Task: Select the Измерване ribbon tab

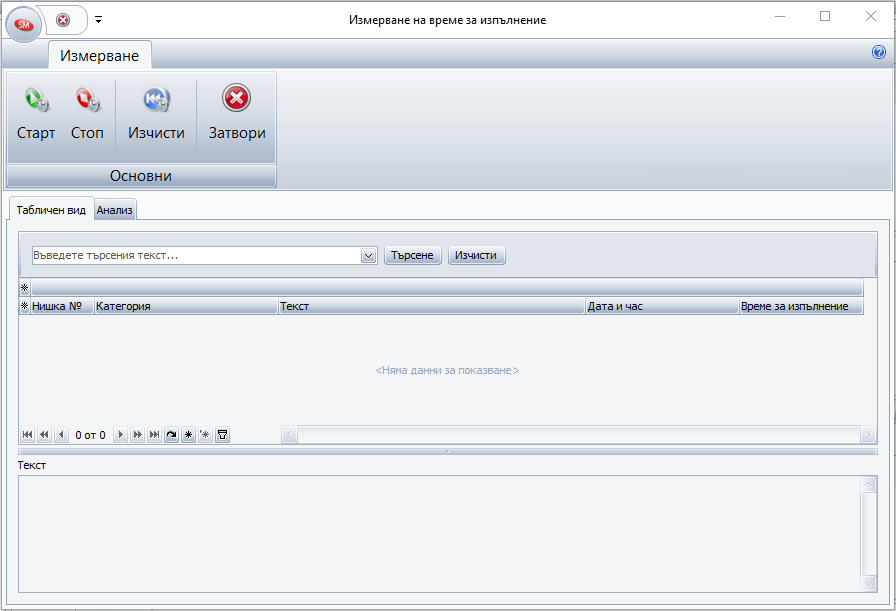Action: coord(99,55)
